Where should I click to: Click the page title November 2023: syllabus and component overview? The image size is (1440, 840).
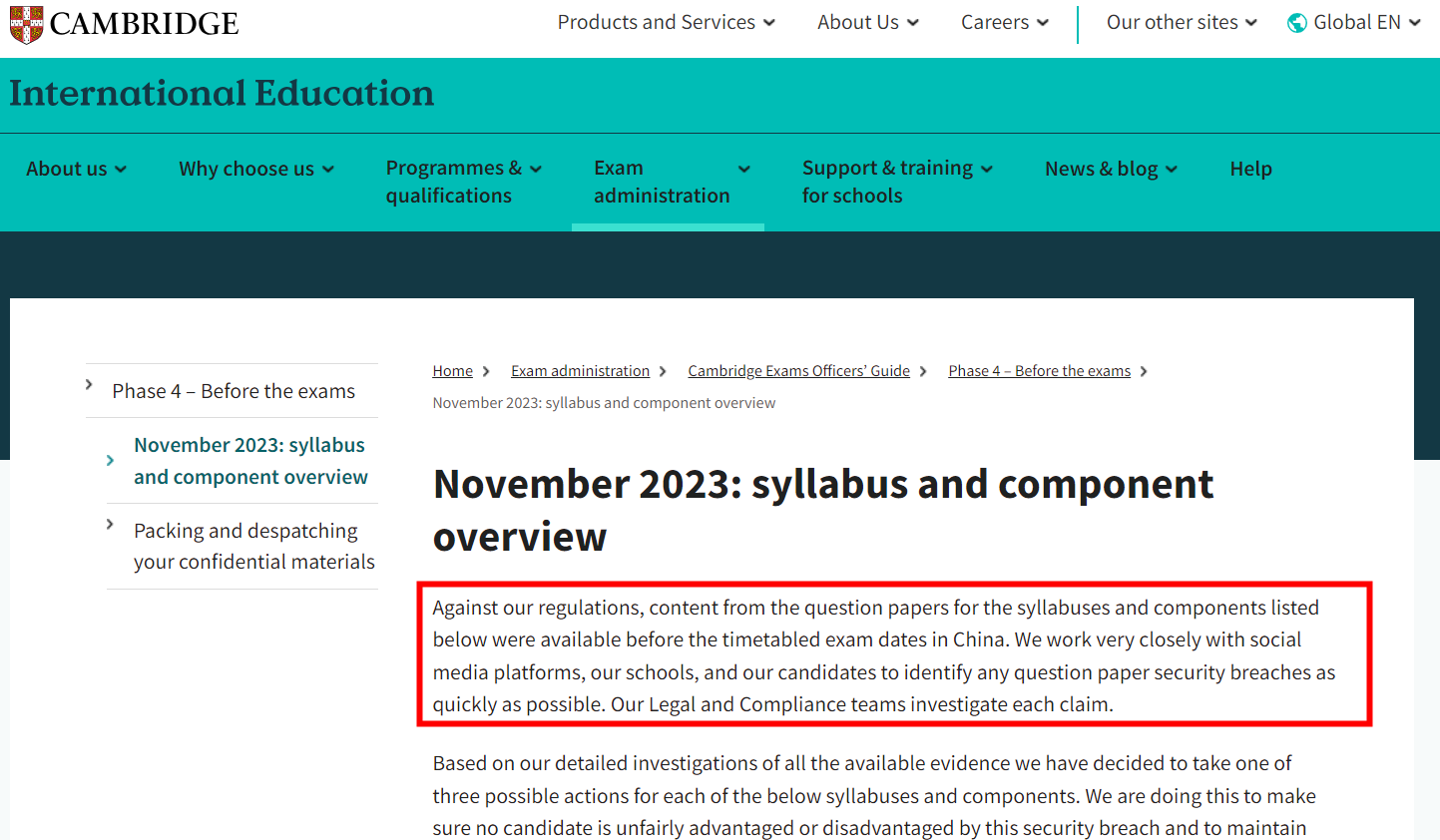coord(823,510)
